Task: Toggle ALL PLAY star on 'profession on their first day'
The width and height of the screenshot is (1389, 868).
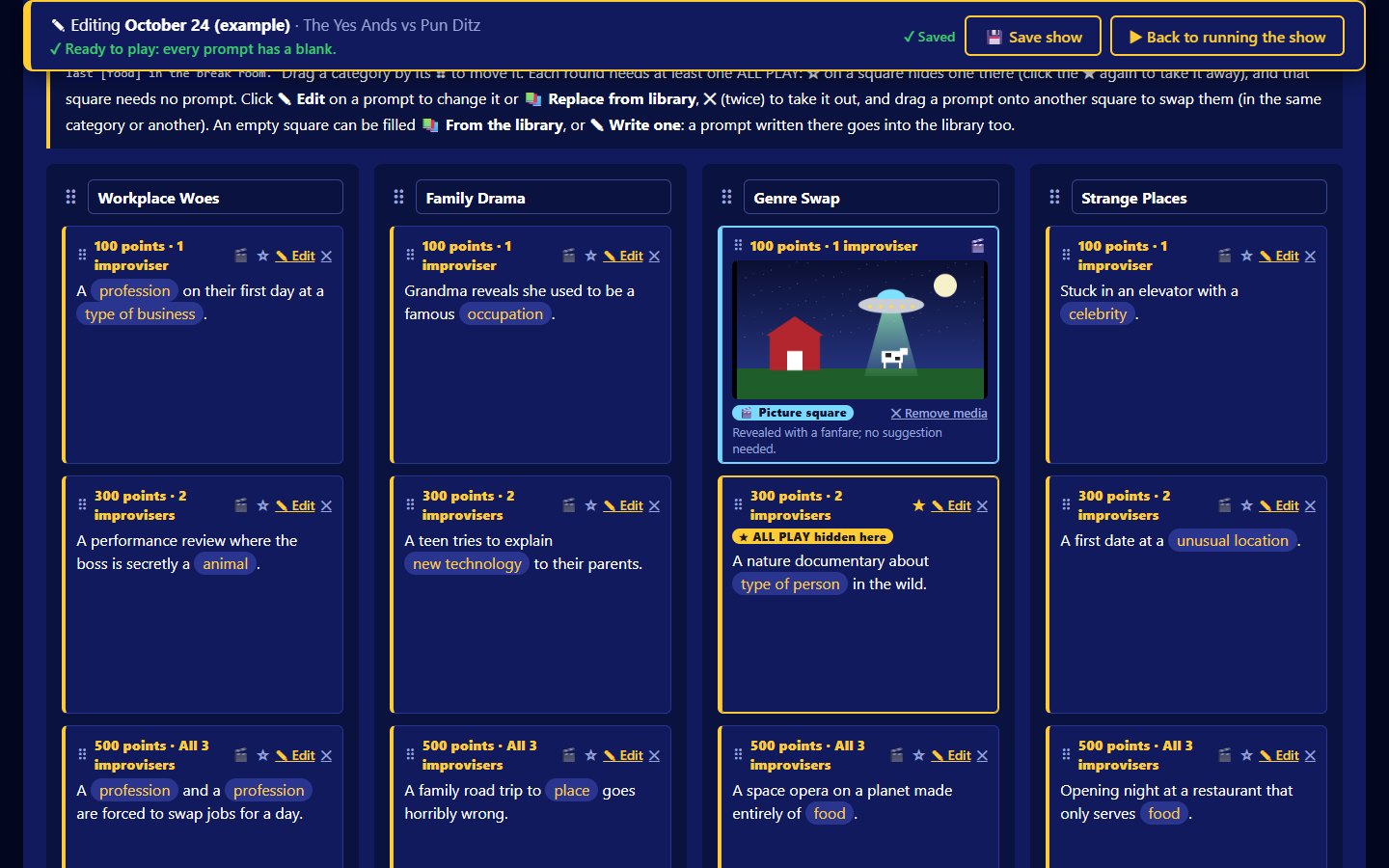Action: [x=262, y=256]
